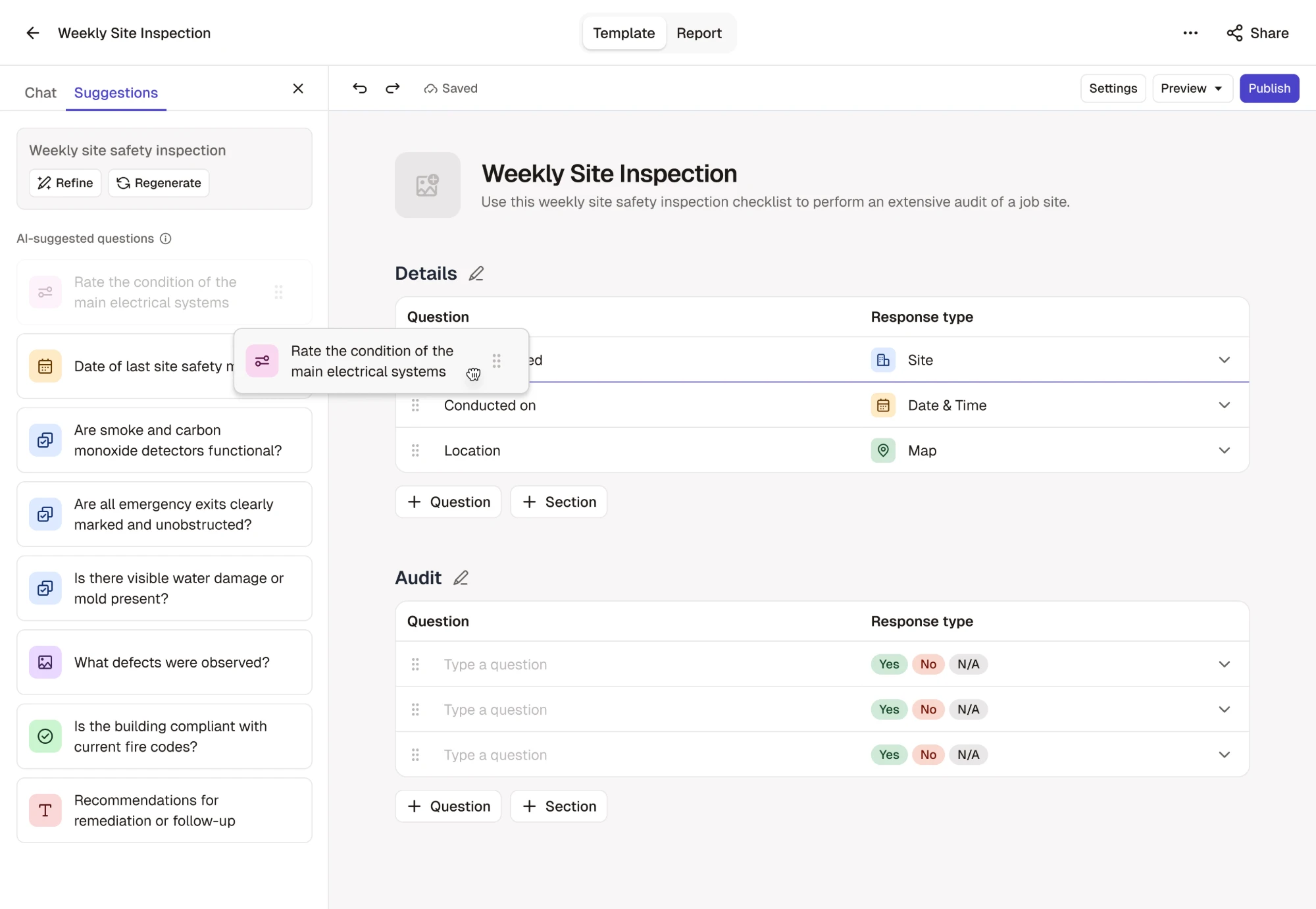Edit the Details section title pencil
1316x909 pixels.
coord(476,274)
